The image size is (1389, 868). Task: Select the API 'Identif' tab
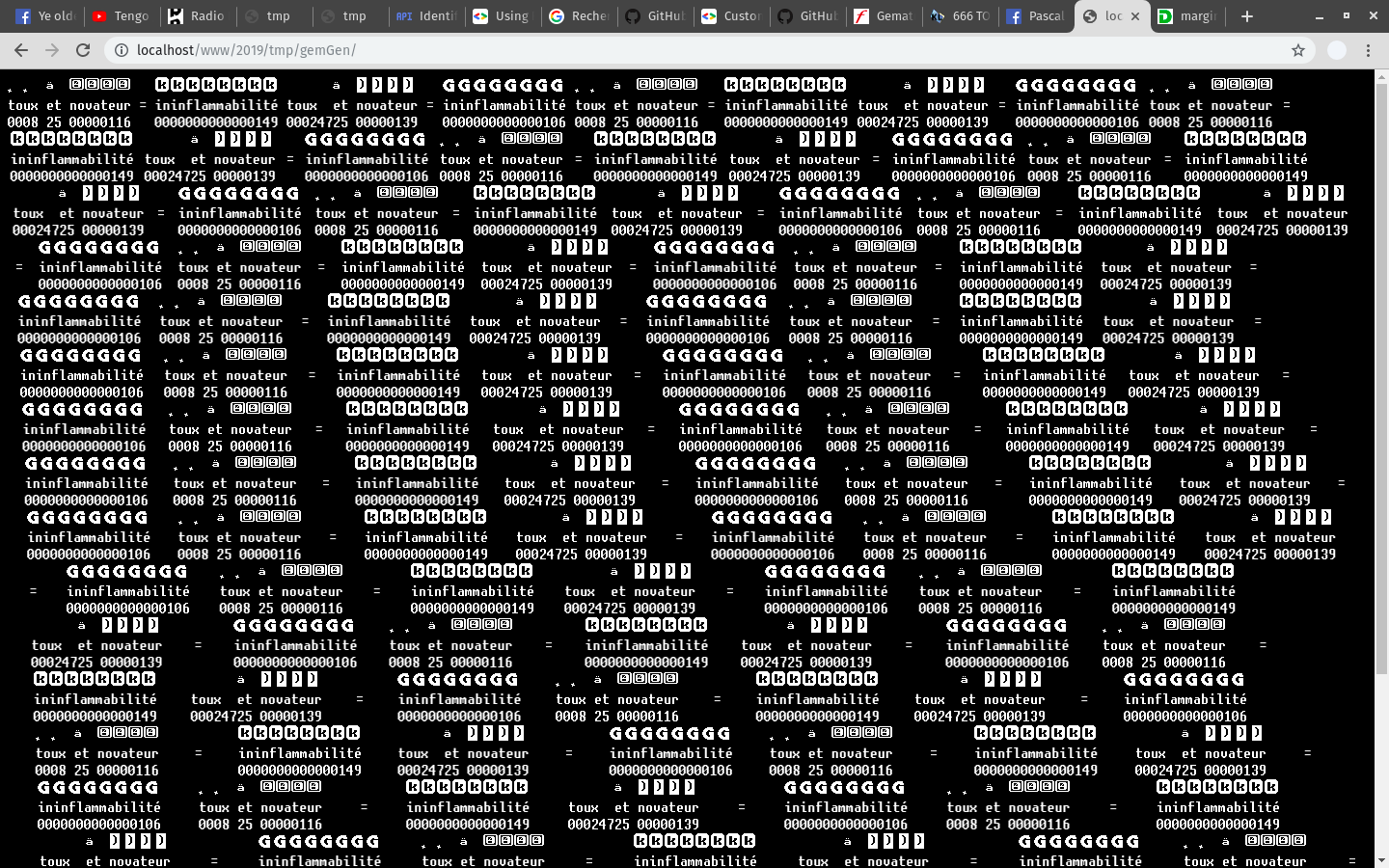tap(425, 16)
